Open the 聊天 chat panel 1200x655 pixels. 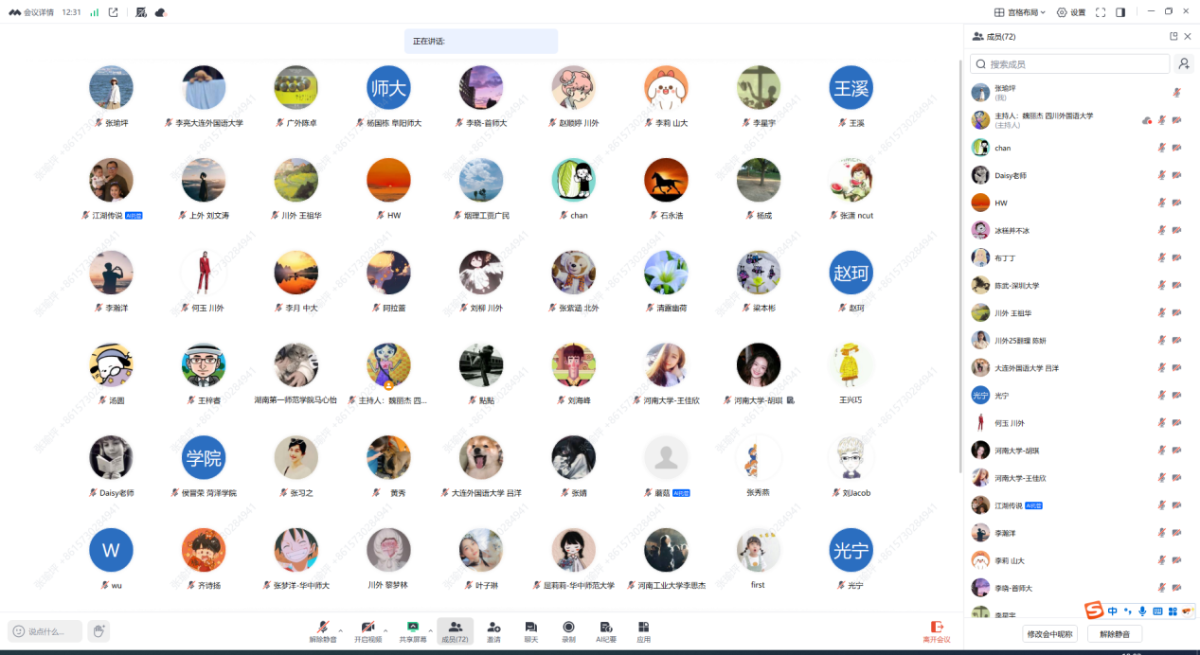530,630
